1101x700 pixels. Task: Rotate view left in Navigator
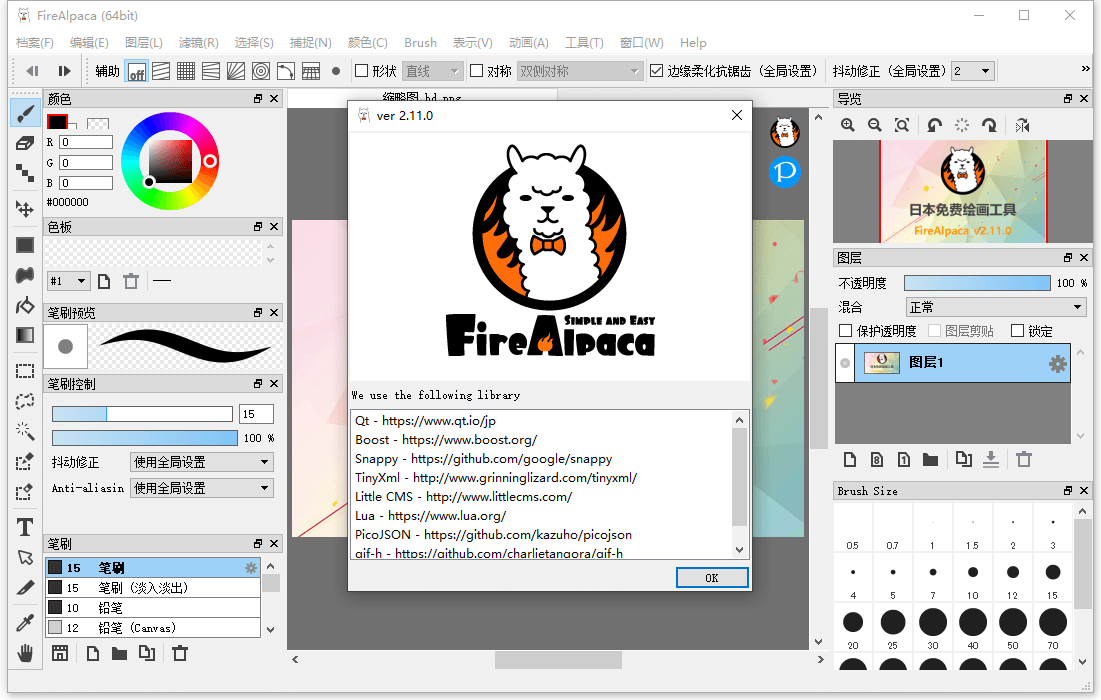934,125
